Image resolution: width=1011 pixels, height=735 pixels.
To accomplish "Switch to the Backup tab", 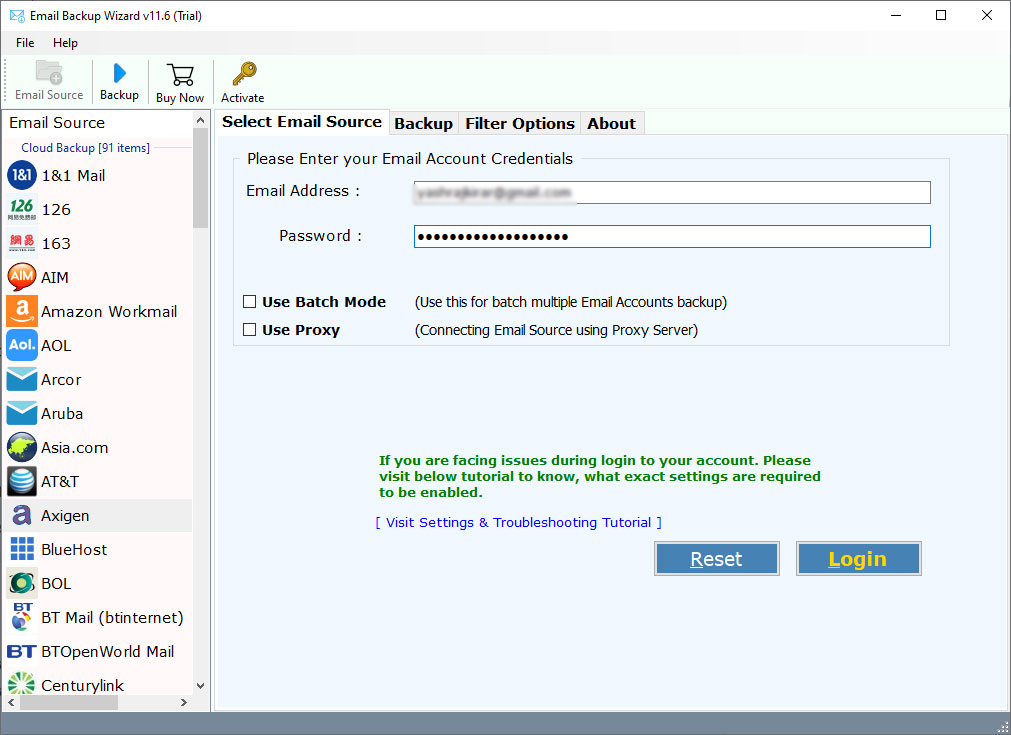I will click(424, 123).
